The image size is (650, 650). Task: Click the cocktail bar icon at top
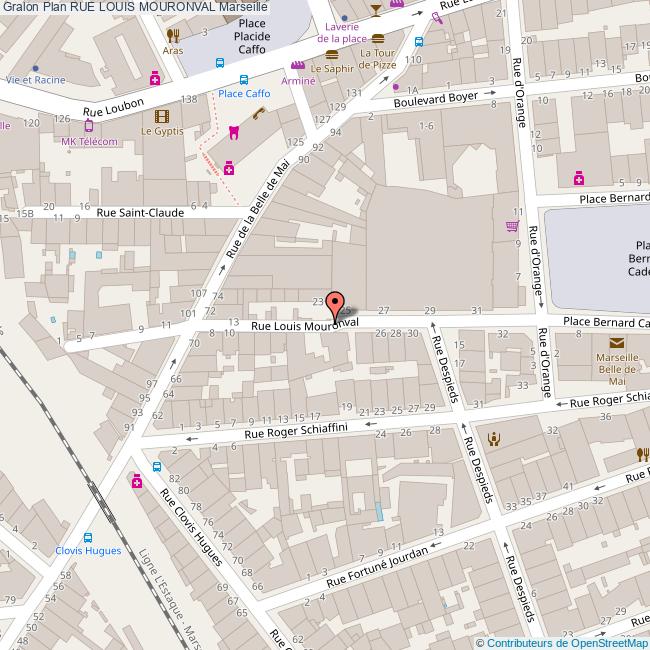(375, 10)
